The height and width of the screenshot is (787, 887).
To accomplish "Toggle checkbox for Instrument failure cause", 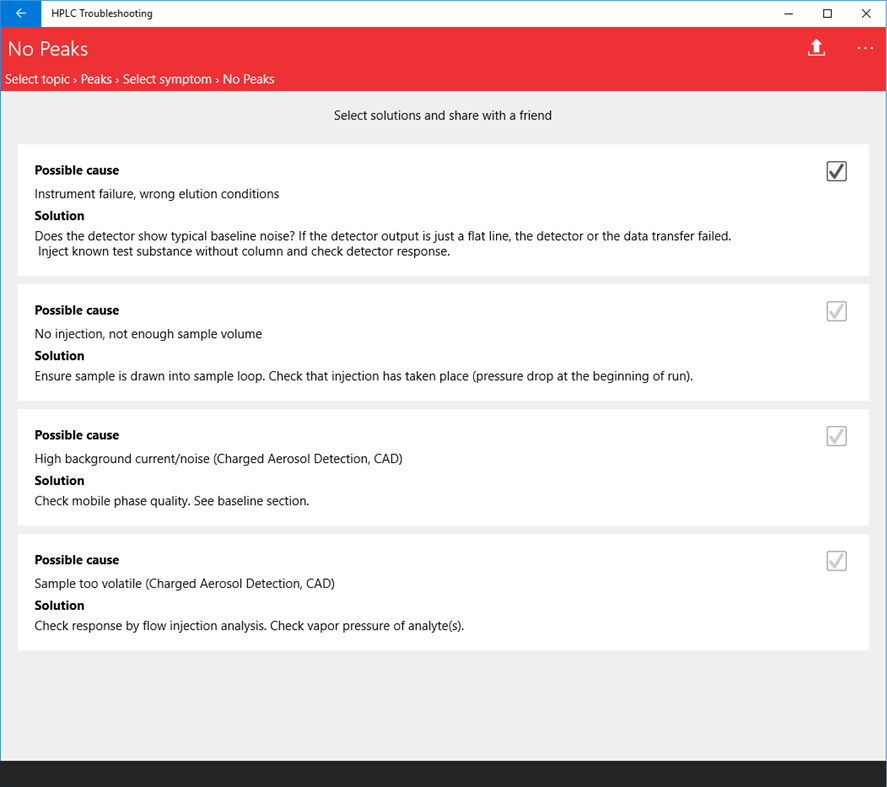I will pyautogui.click(x=837, y=171).
